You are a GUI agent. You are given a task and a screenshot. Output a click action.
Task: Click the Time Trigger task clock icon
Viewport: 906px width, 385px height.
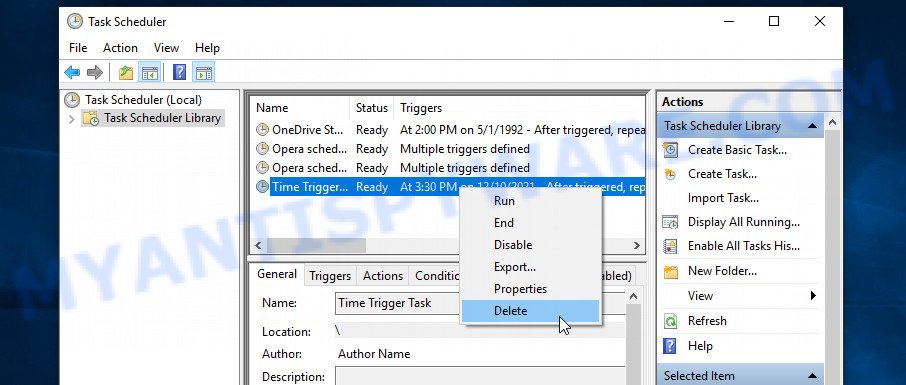(262, 186)
